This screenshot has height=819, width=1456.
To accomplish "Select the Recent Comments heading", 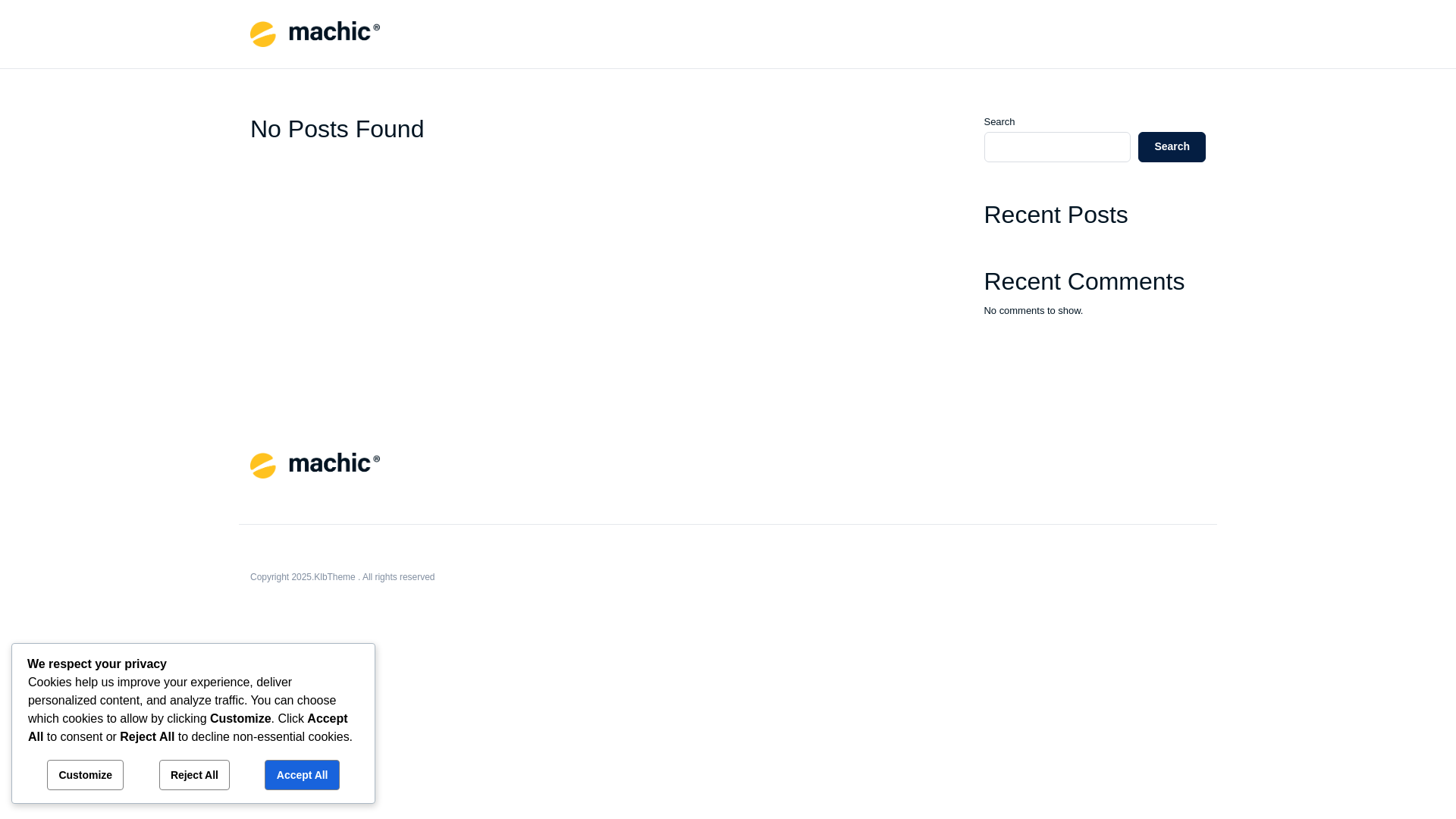I will pyautogui.click(x=1084, y=282).
